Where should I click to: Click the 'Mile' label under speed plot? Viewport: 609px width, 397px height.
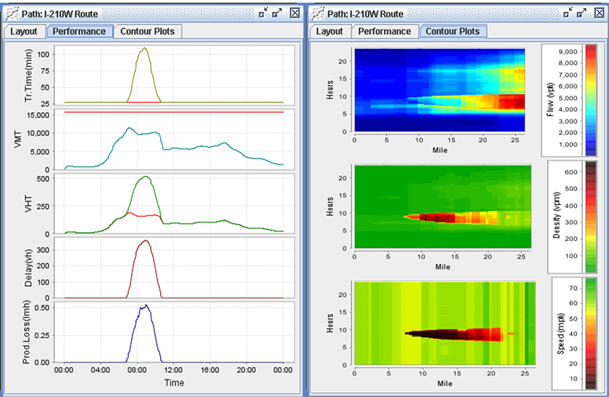(x=445, y=383)
